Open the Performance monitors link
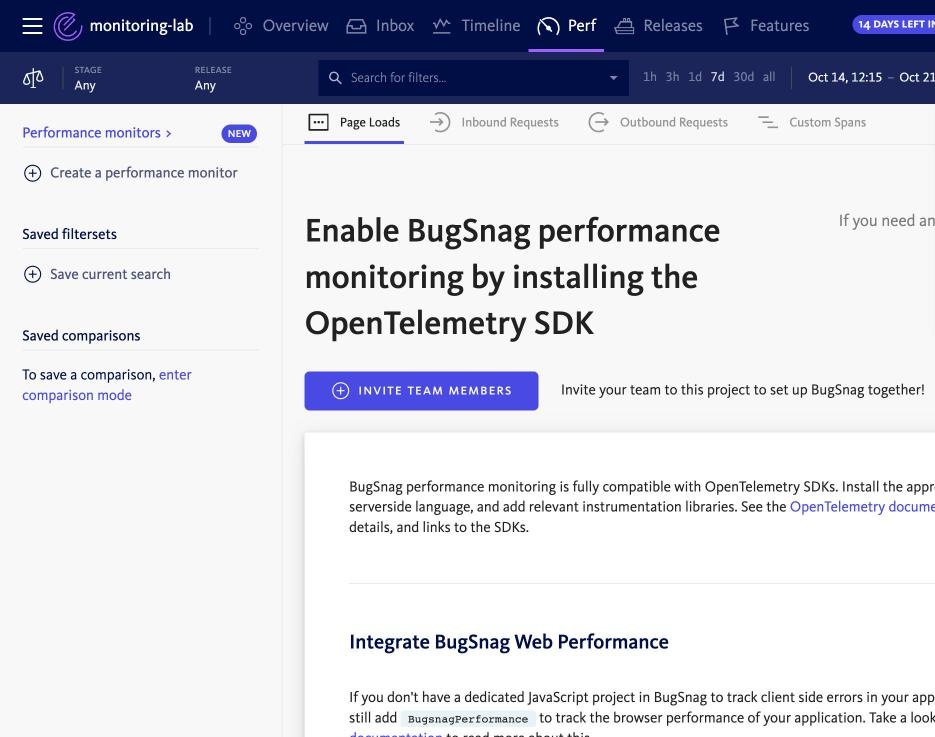 click(97, 132)
